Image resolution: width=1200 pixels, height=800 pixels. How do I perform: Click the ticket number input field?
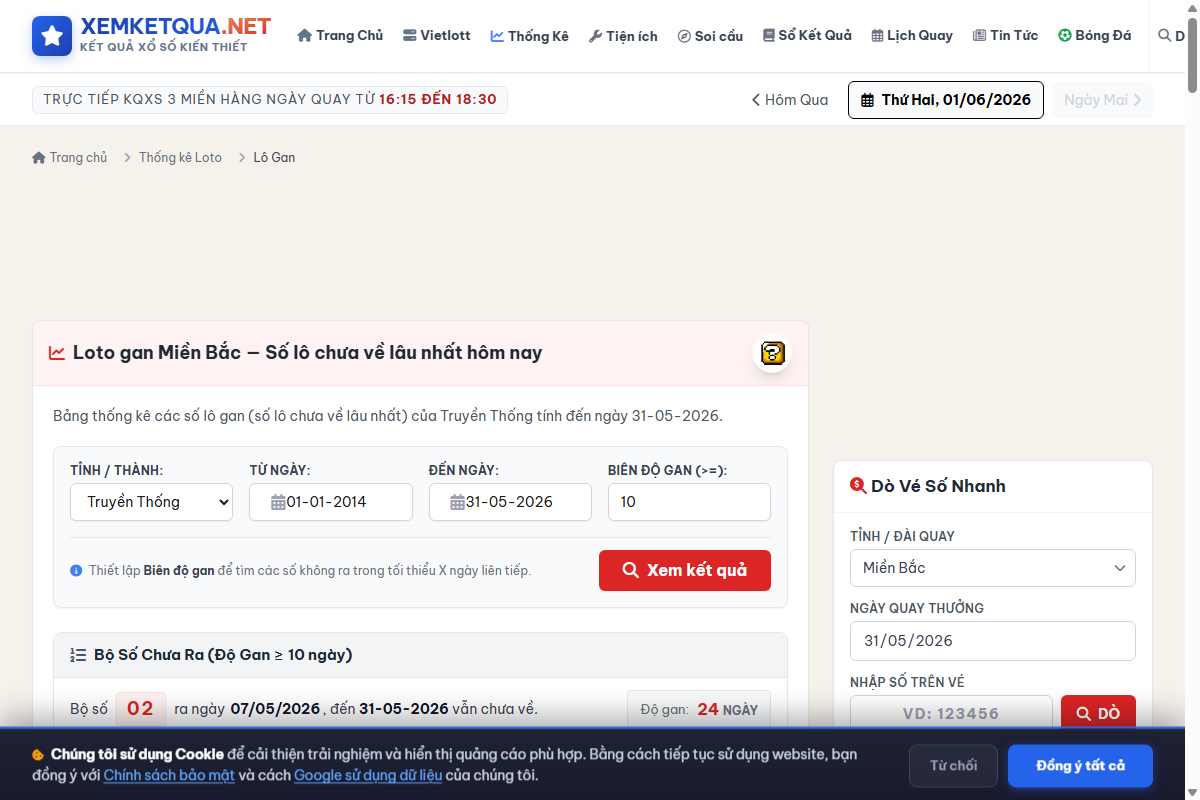(x=951, y=713)
